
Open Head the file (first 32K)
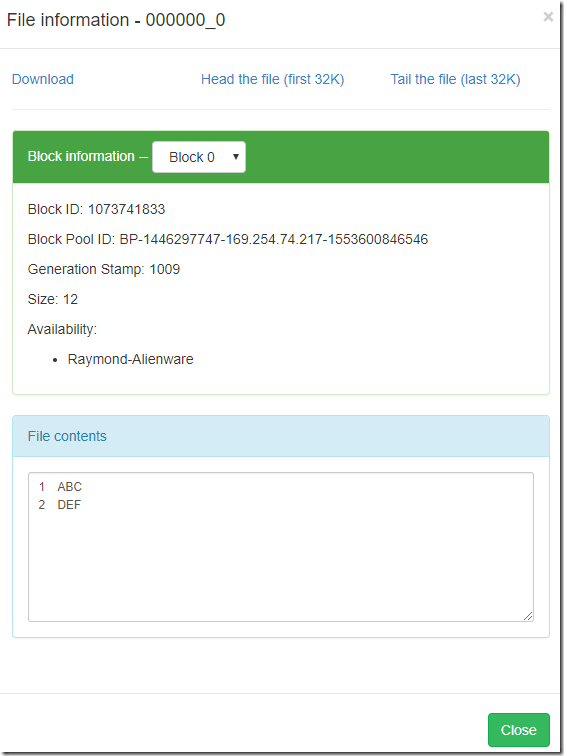[272, 79]
